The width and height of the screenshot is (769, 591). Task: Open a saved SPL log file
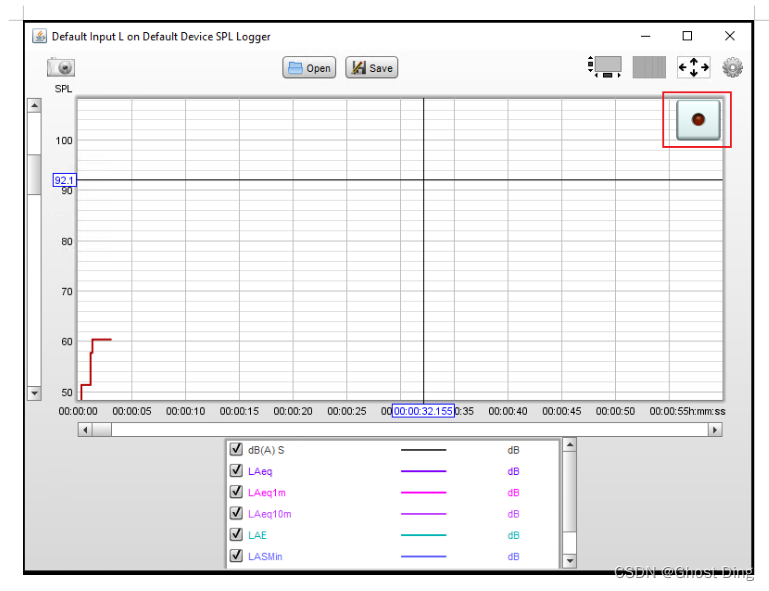(x=309, y=68)
